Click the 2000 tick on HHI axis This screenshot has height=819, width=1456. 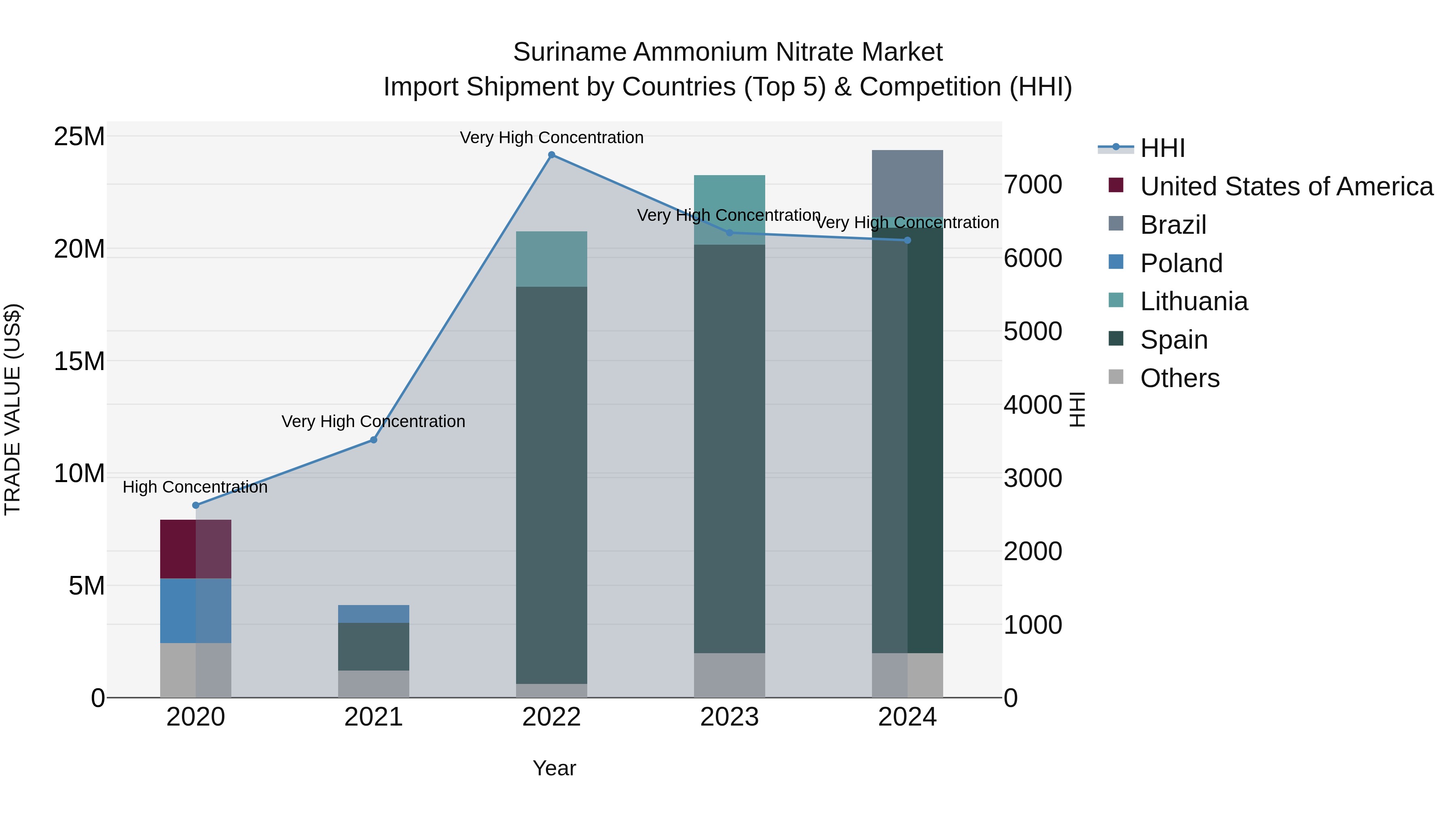click(x=1033, y=551)
